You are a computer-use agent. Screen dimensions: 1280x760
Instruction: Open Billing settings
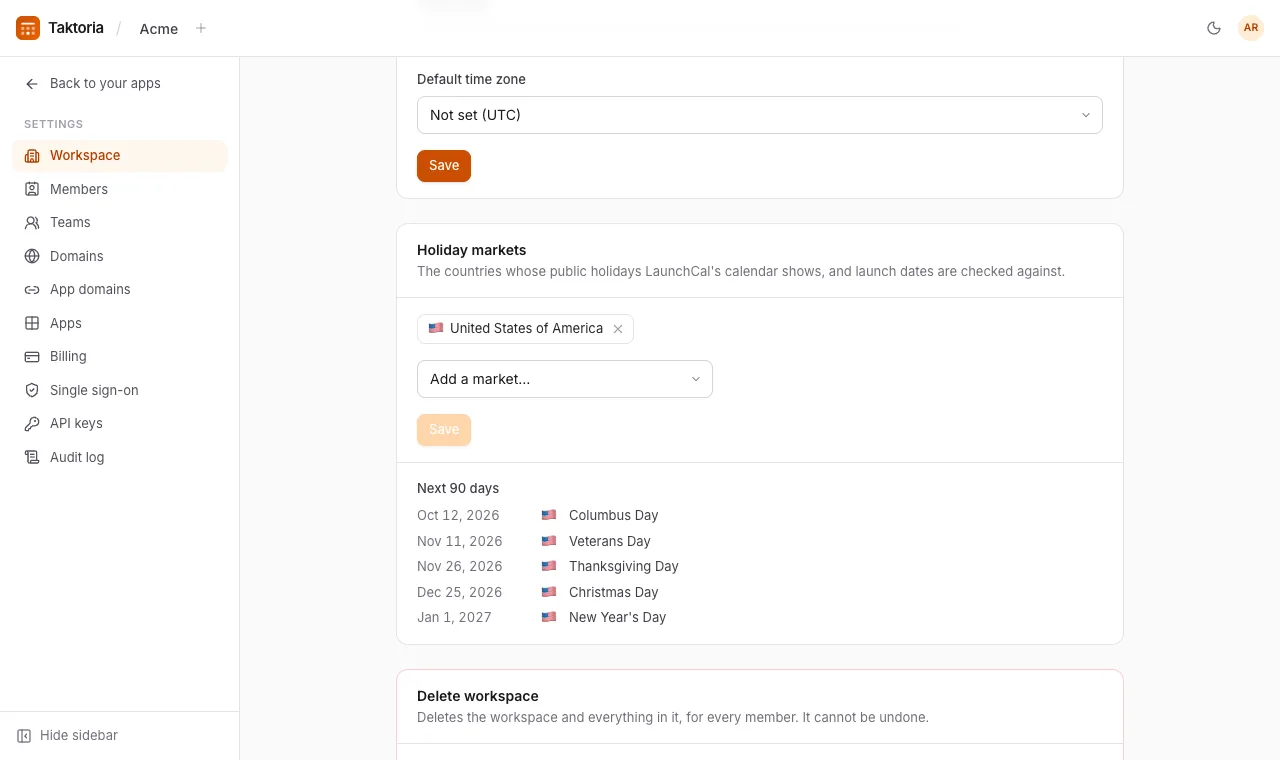(x=120, y=357)
